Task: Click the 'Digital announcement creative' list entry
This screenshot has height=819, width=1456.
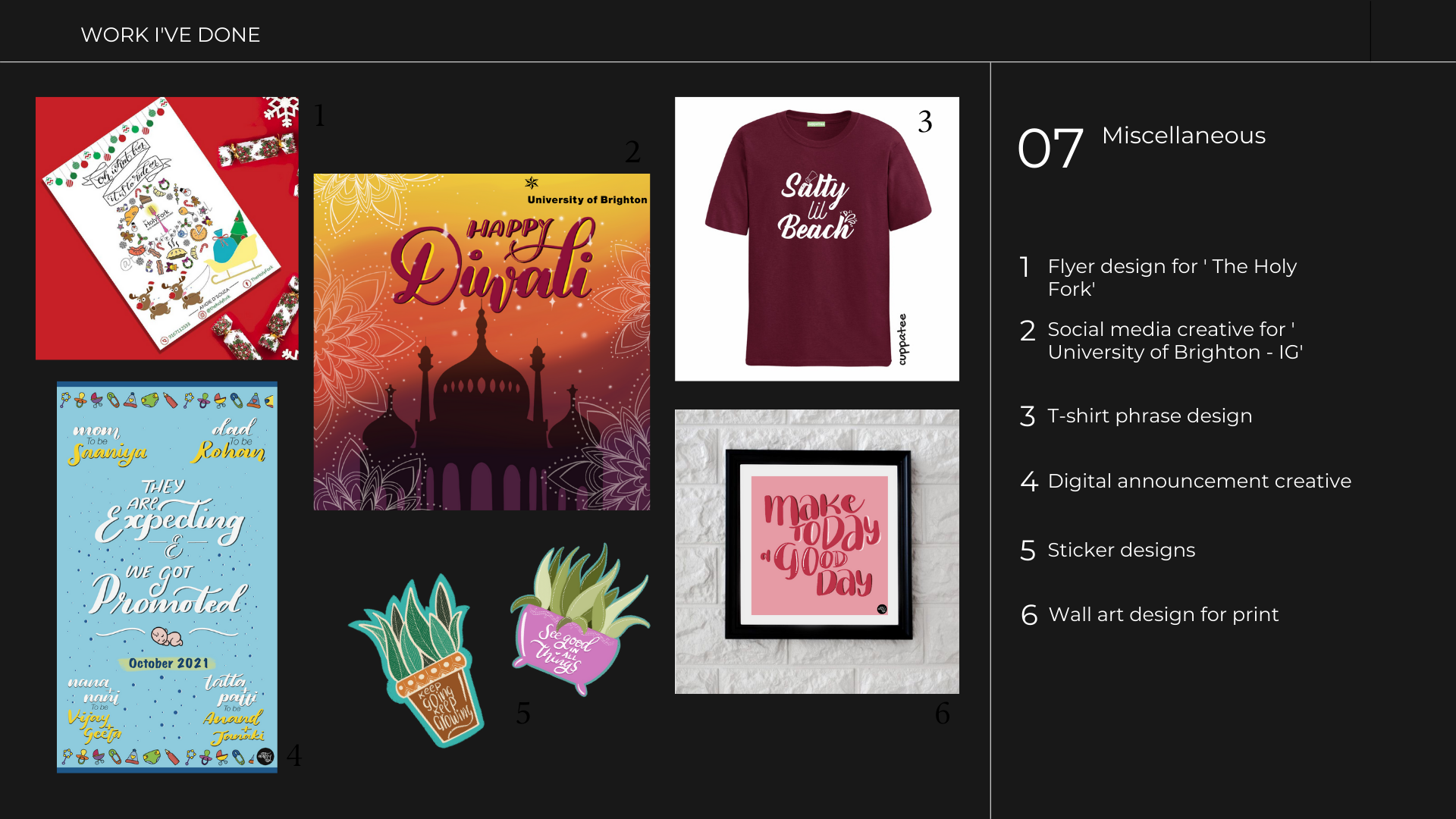Action: [1200, 481]
